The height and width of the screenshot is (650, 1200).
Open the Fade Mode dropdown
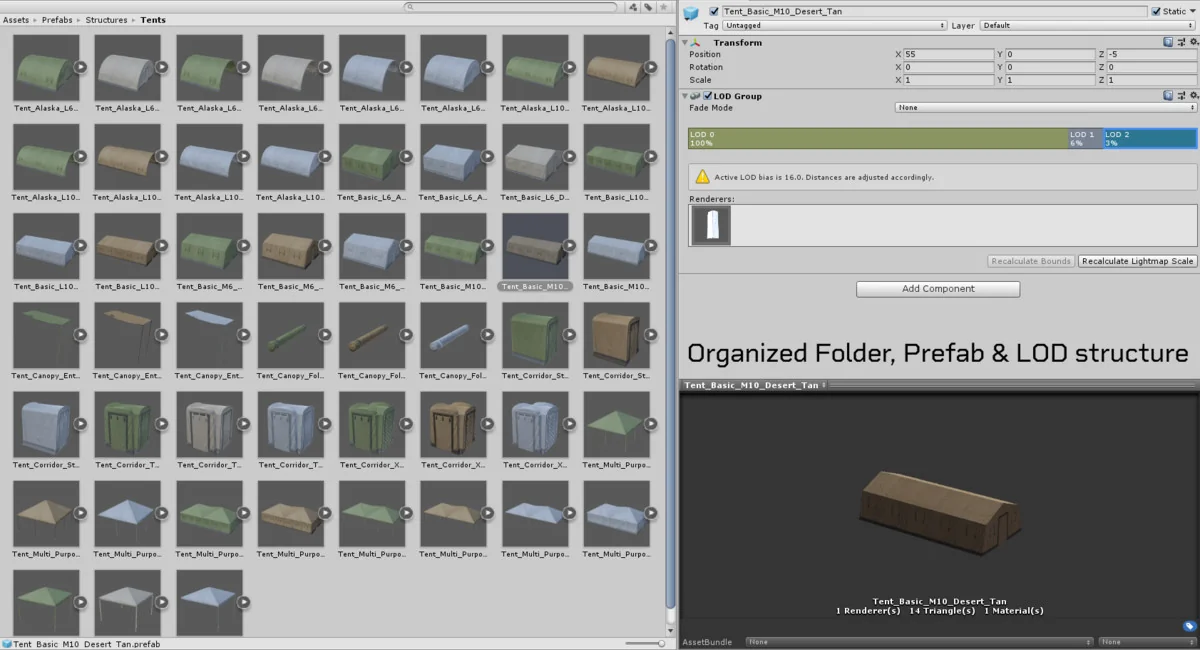coord(1045,107)
